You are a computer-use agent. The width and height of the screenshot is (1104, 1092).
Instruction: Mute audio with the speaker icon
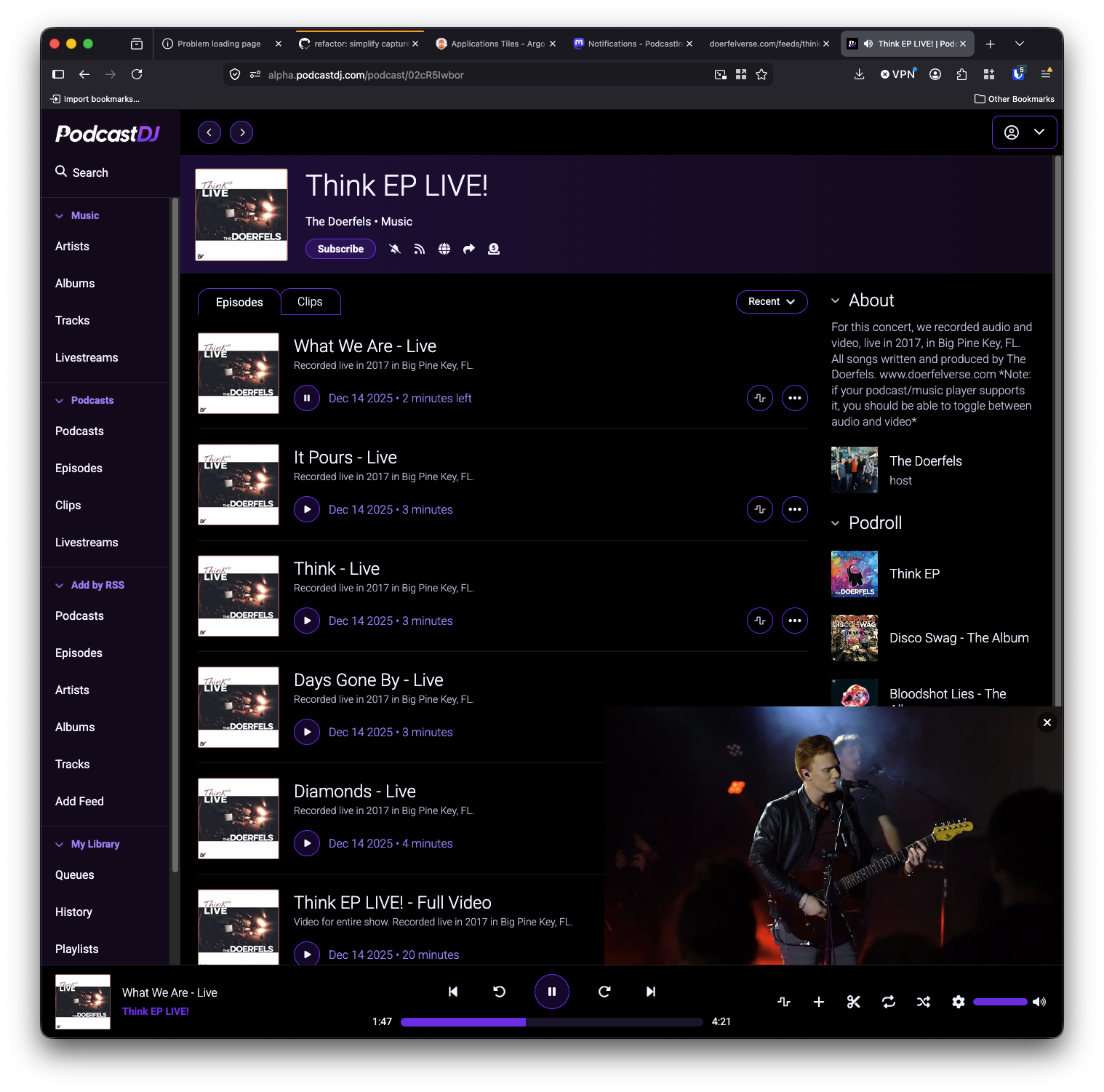pyautogui.click(x=1040, y=1002)
